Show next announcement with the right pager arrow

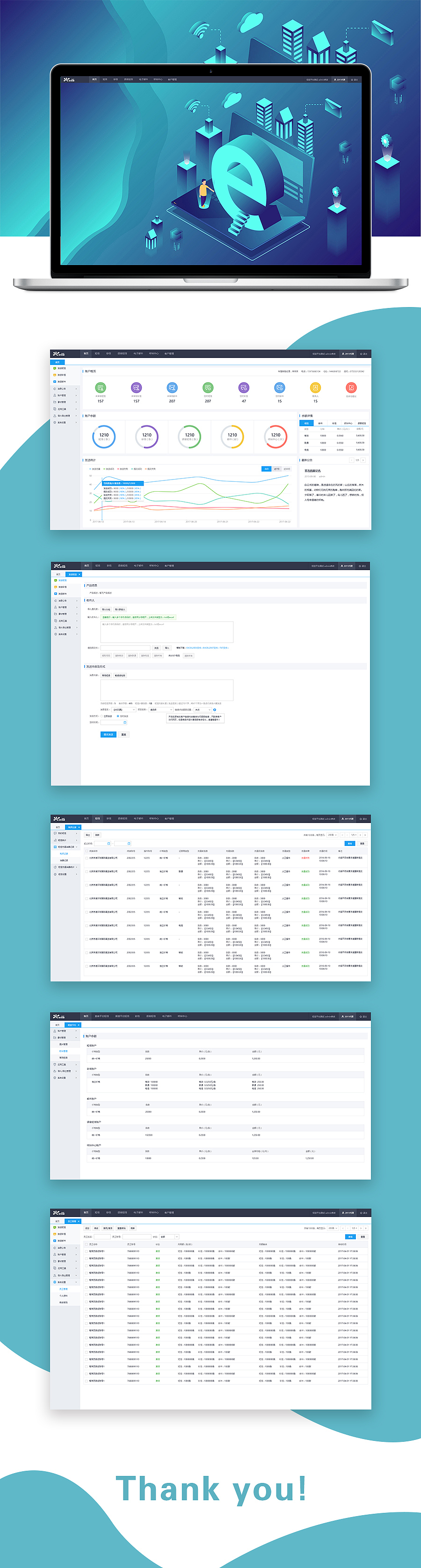pyautogui.click(x=364, y=460)
